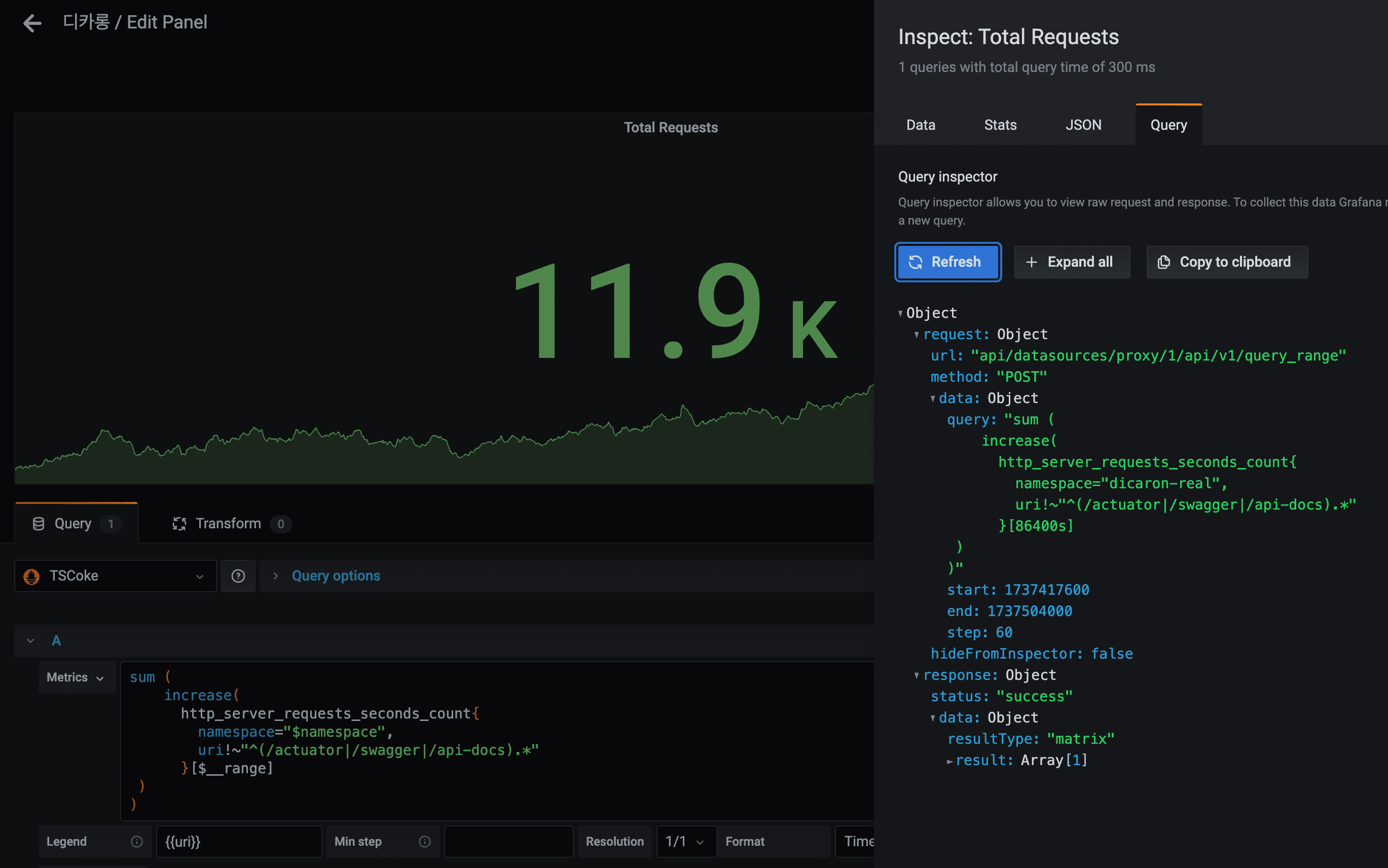Expand all nodes in the query result
Screen dimensions: 1388x868
pyautogui.click(x=1071, y=262)
